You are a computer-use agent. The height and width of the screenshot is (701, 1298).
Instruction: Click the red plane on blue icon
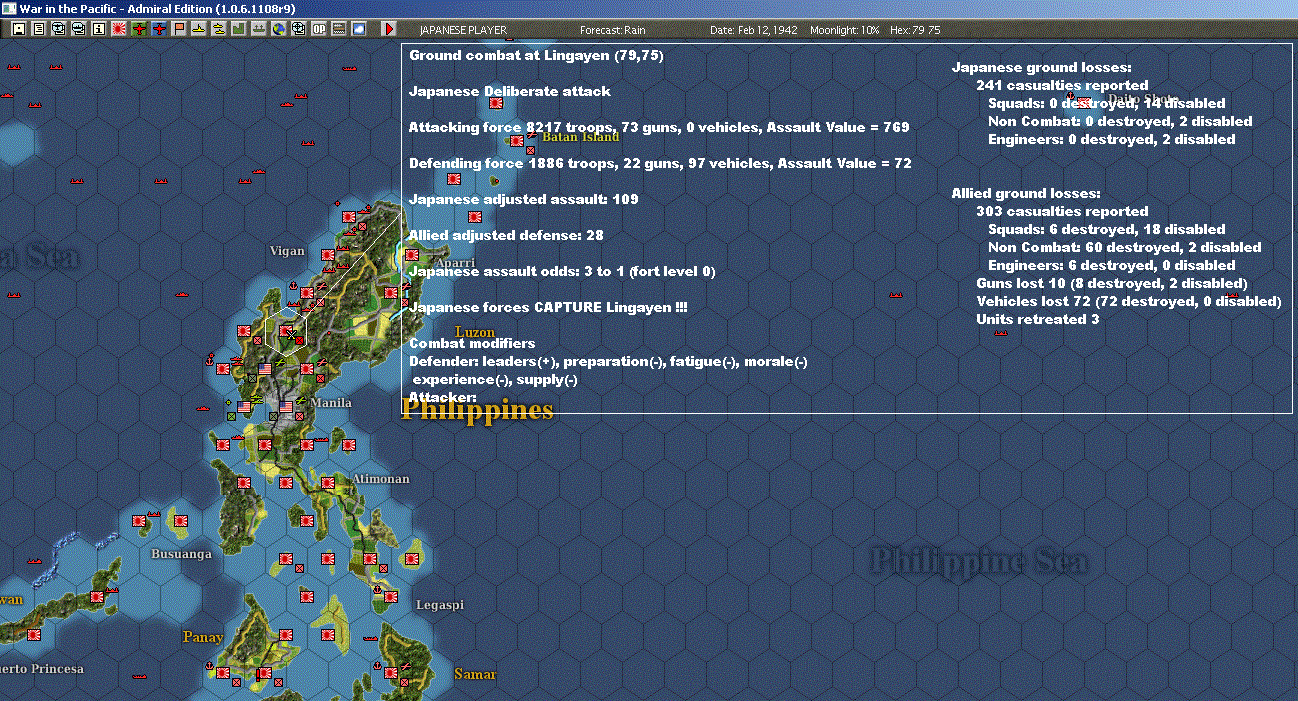pyautogui.click(x=159, y=29)
